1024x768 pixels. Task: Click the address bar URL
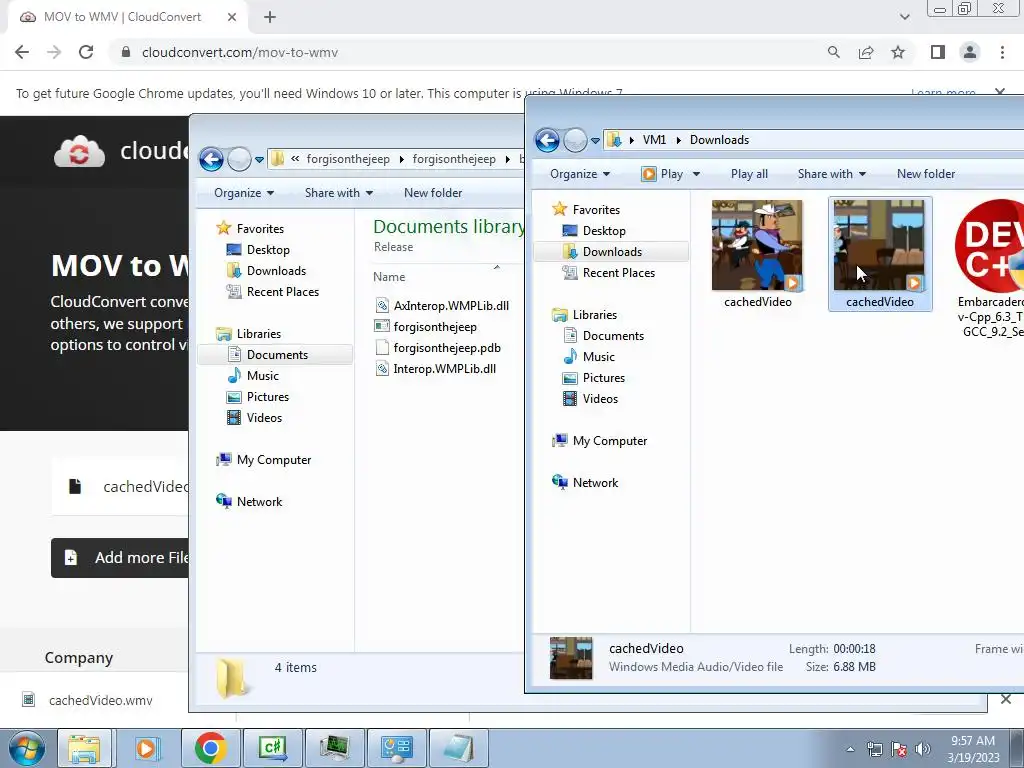click(x=240, y=52)
